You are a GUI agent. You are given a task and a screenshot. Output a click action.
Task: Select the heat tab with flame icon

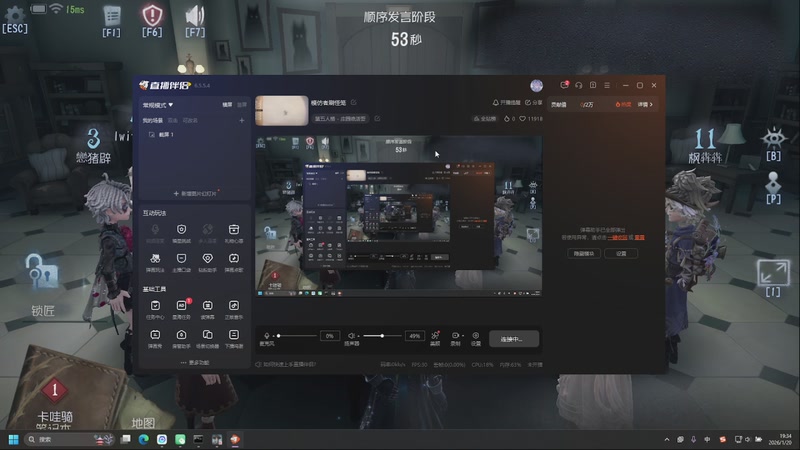[623, 104]
